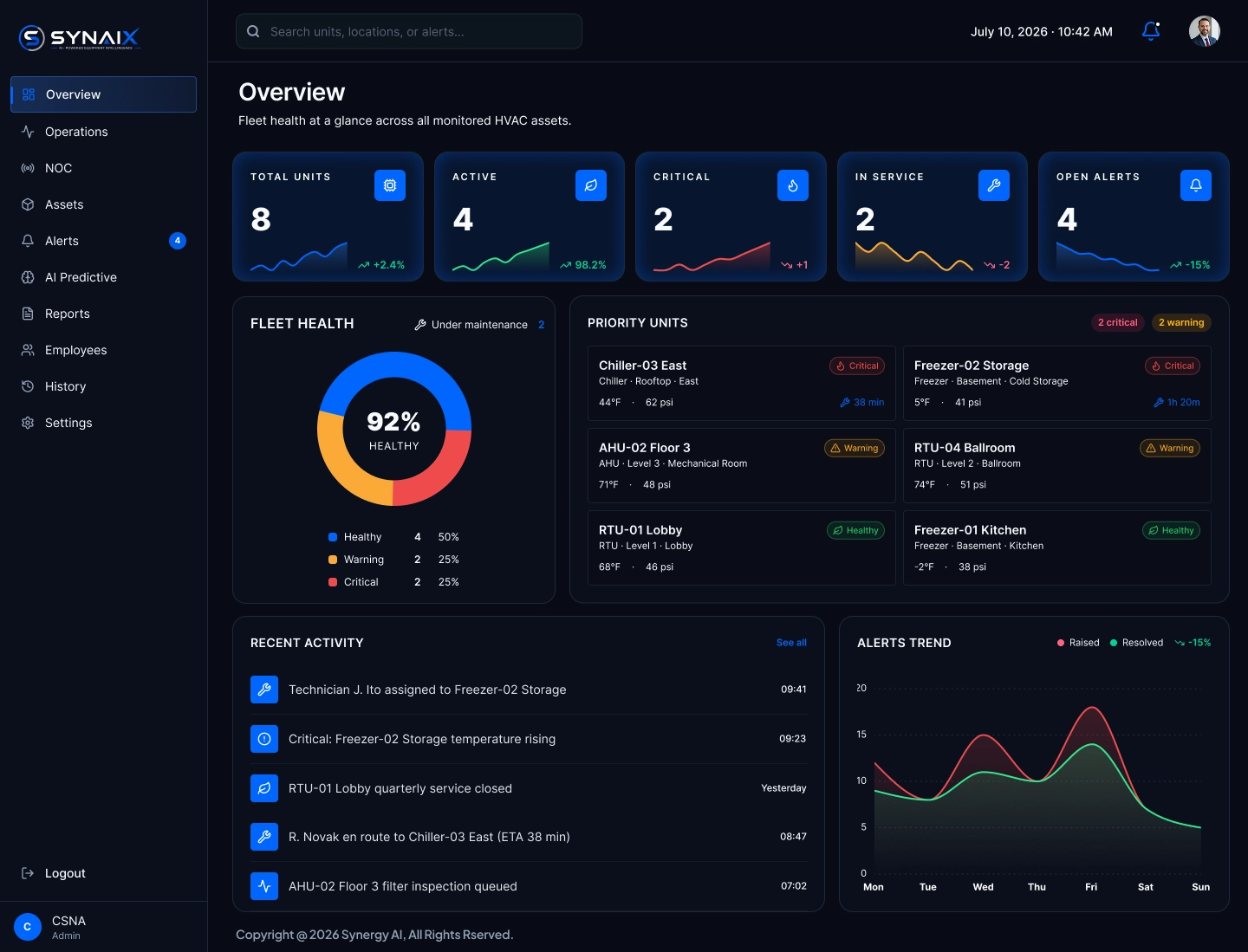The image size is (1248, 952).
Task: Focus the search units, locations, or alerts field
Action: point(409,31)
